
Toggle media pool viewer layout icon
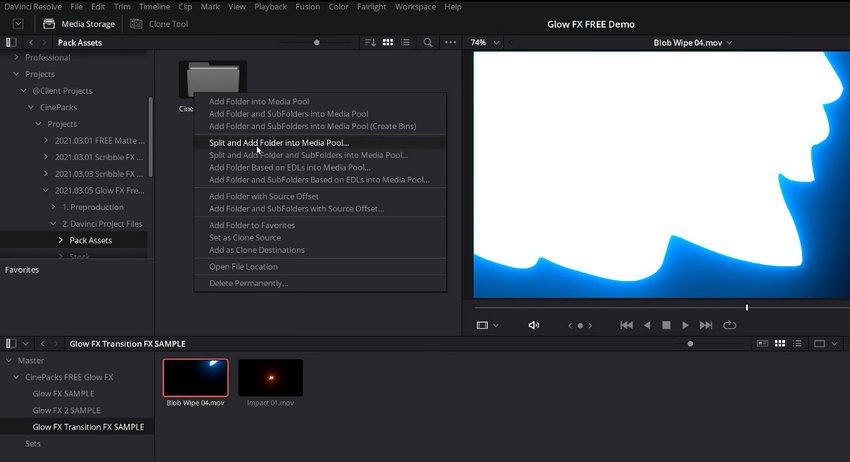point(820,343)
